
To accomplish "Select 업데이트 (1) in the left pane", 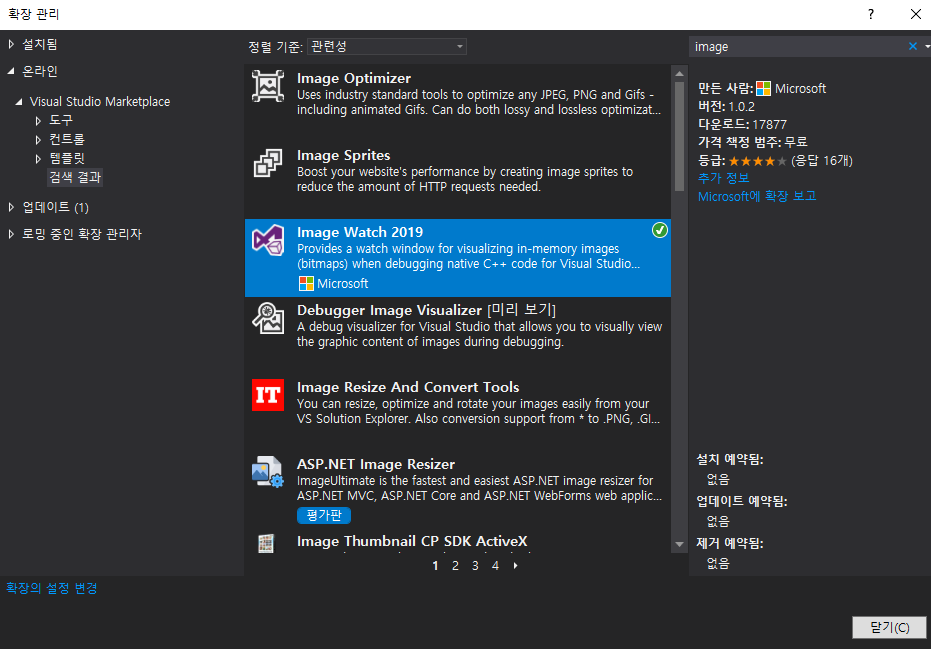I will coord(55,207).
